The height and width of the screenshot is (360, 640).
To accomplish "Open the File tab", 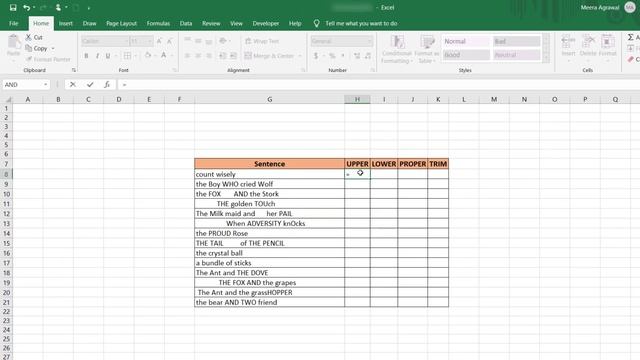I will click(13, 23).
